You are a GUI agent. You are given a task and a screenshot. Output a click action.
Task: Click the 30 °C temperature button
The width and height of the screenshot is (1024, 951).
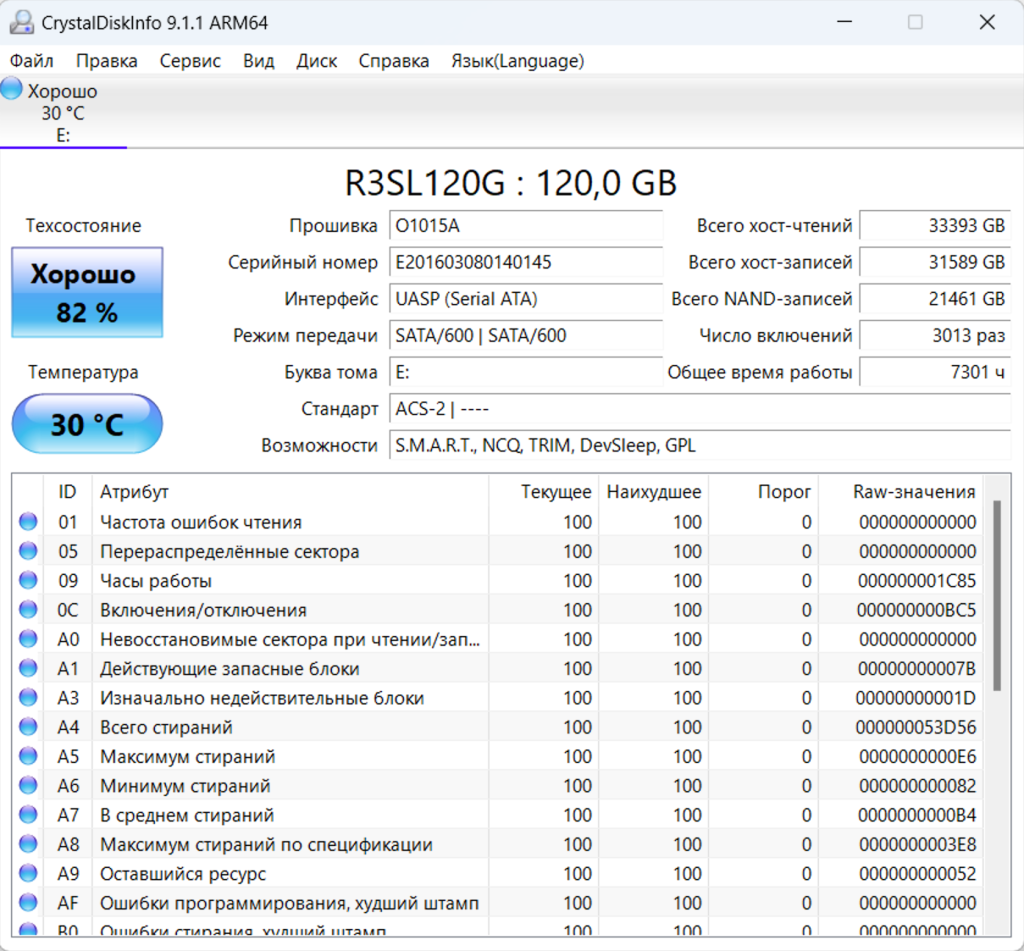coord(87,424)
